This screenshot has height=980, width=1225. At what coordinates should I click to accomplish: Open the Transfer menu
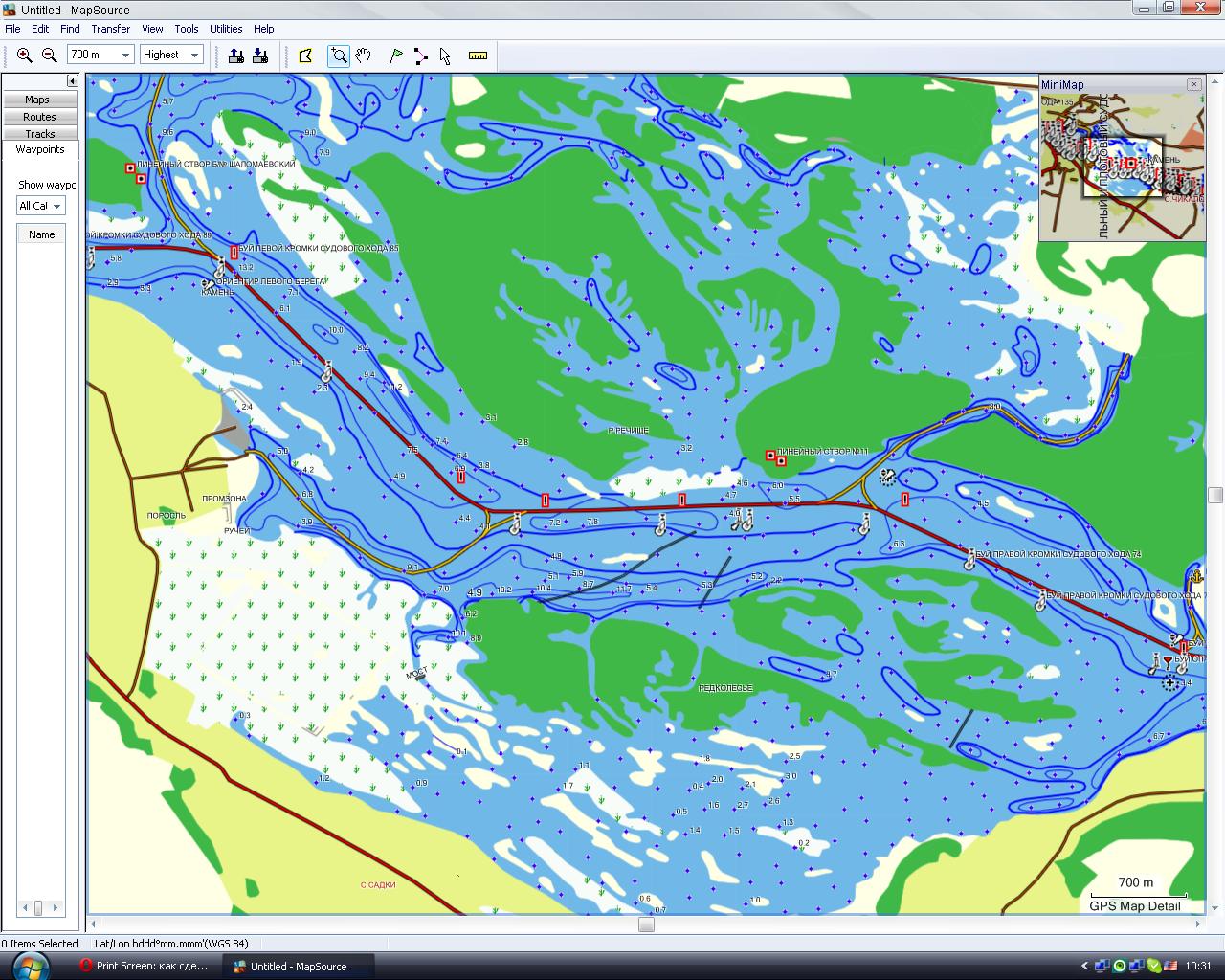click(110, 29)
